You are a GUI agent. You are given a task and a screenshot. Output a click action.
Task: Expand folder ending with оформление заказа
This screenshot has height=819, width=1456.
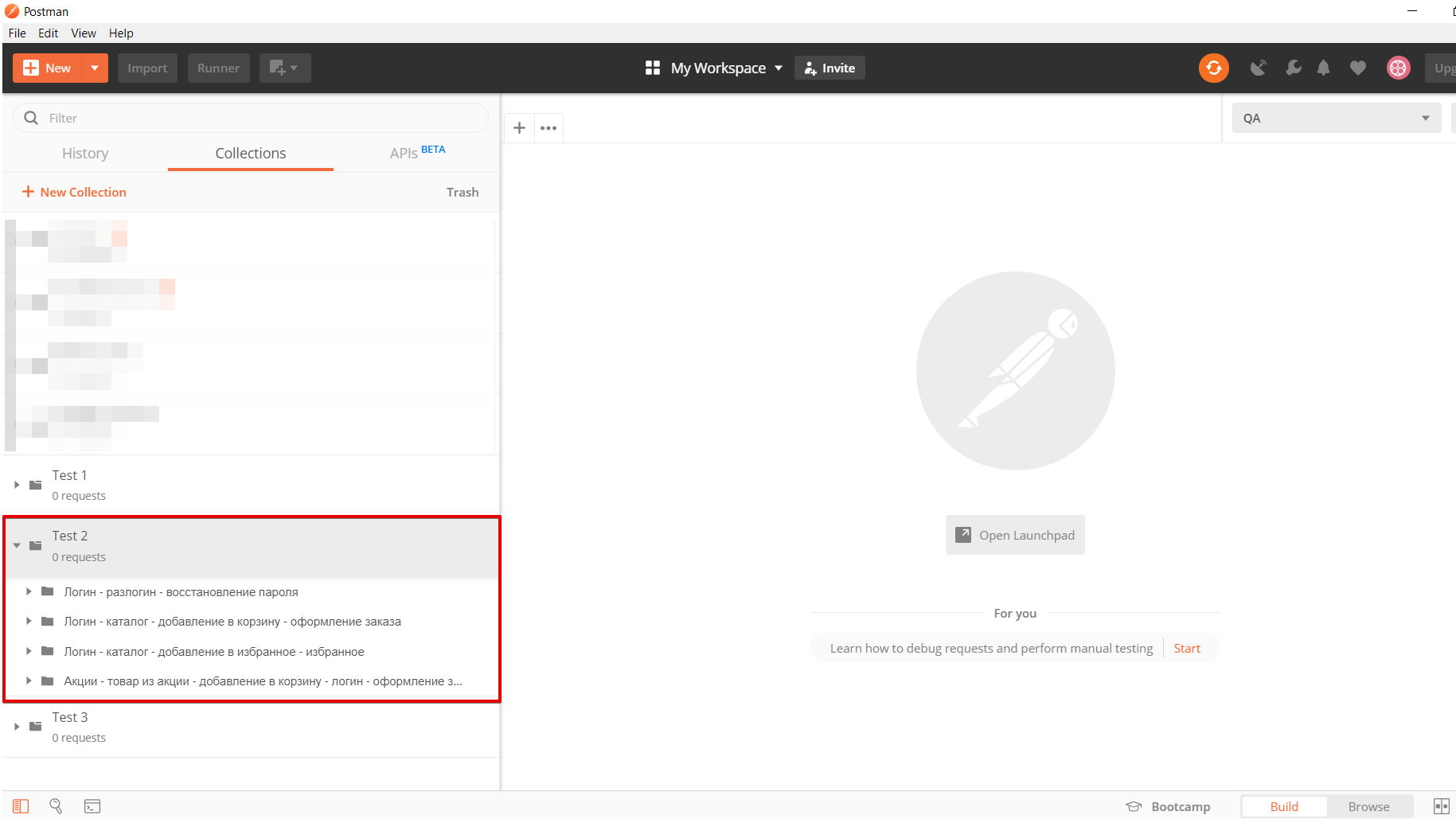click(x=29, y=621)
